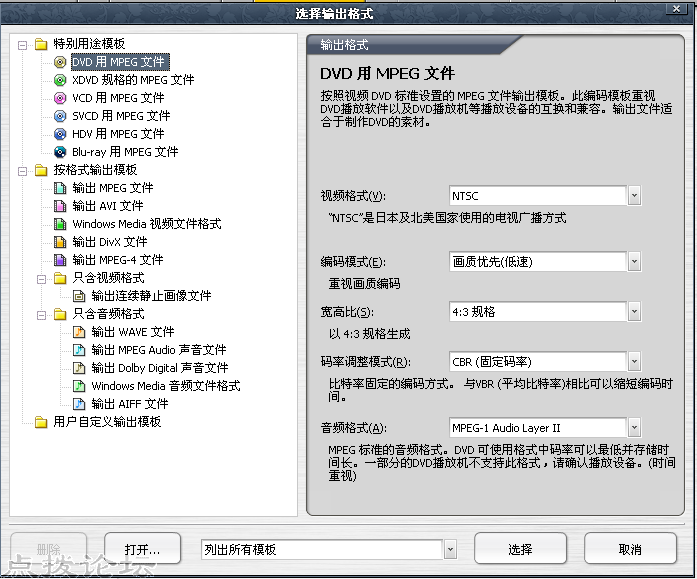Select the 输出 MPEG Audio 声音文件 label

point(159,350)
